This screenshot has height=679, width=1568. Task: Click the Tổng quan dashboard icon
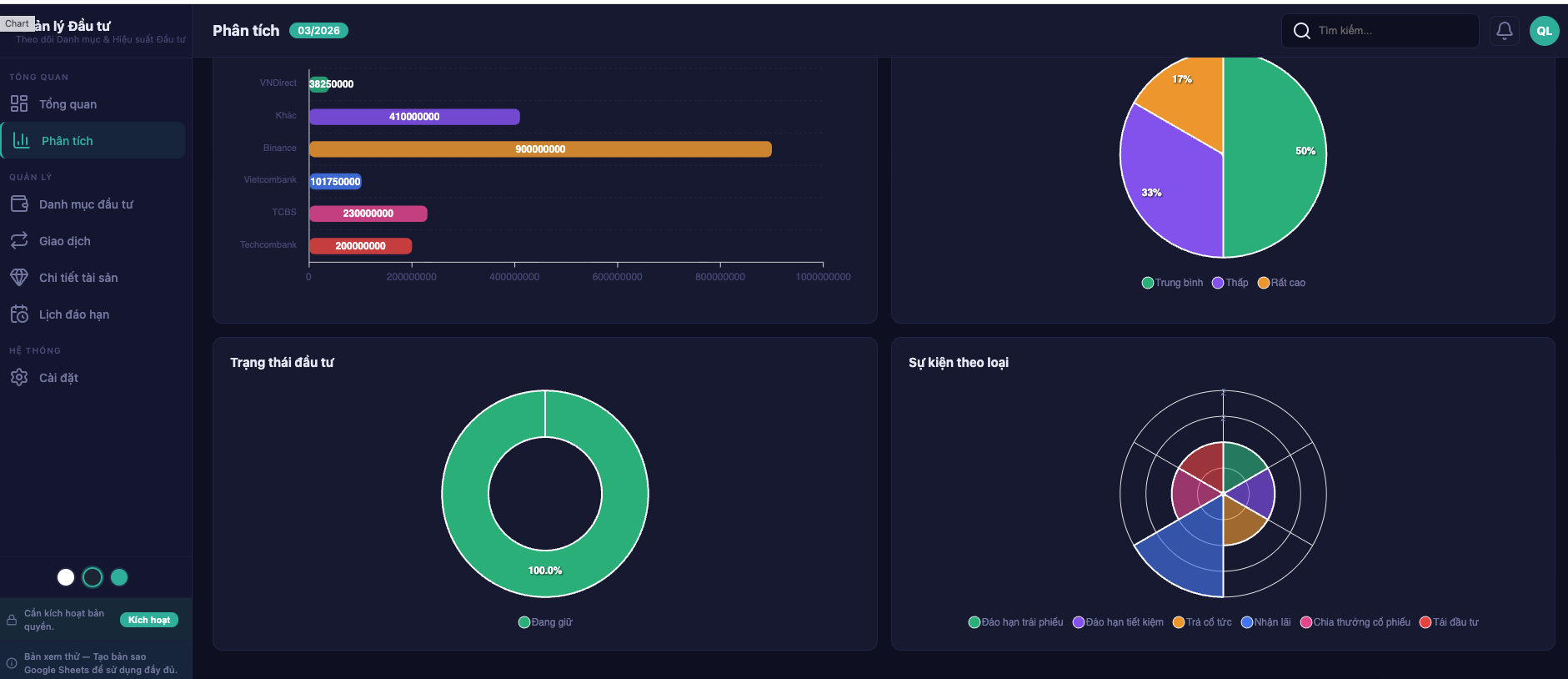coord(19,103)
